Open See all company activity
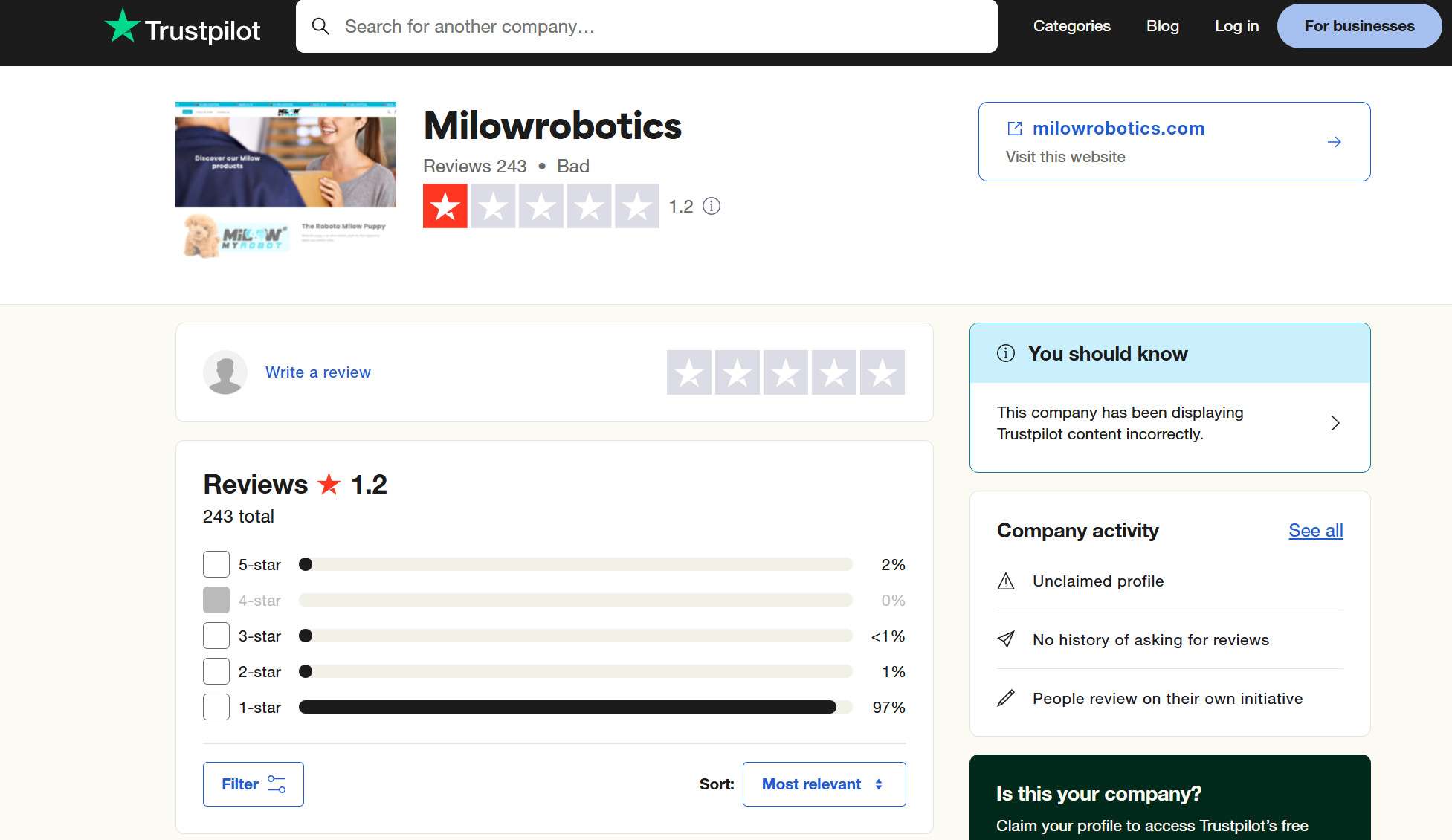The image size is (1452, 840). [x=1315, y=530]
